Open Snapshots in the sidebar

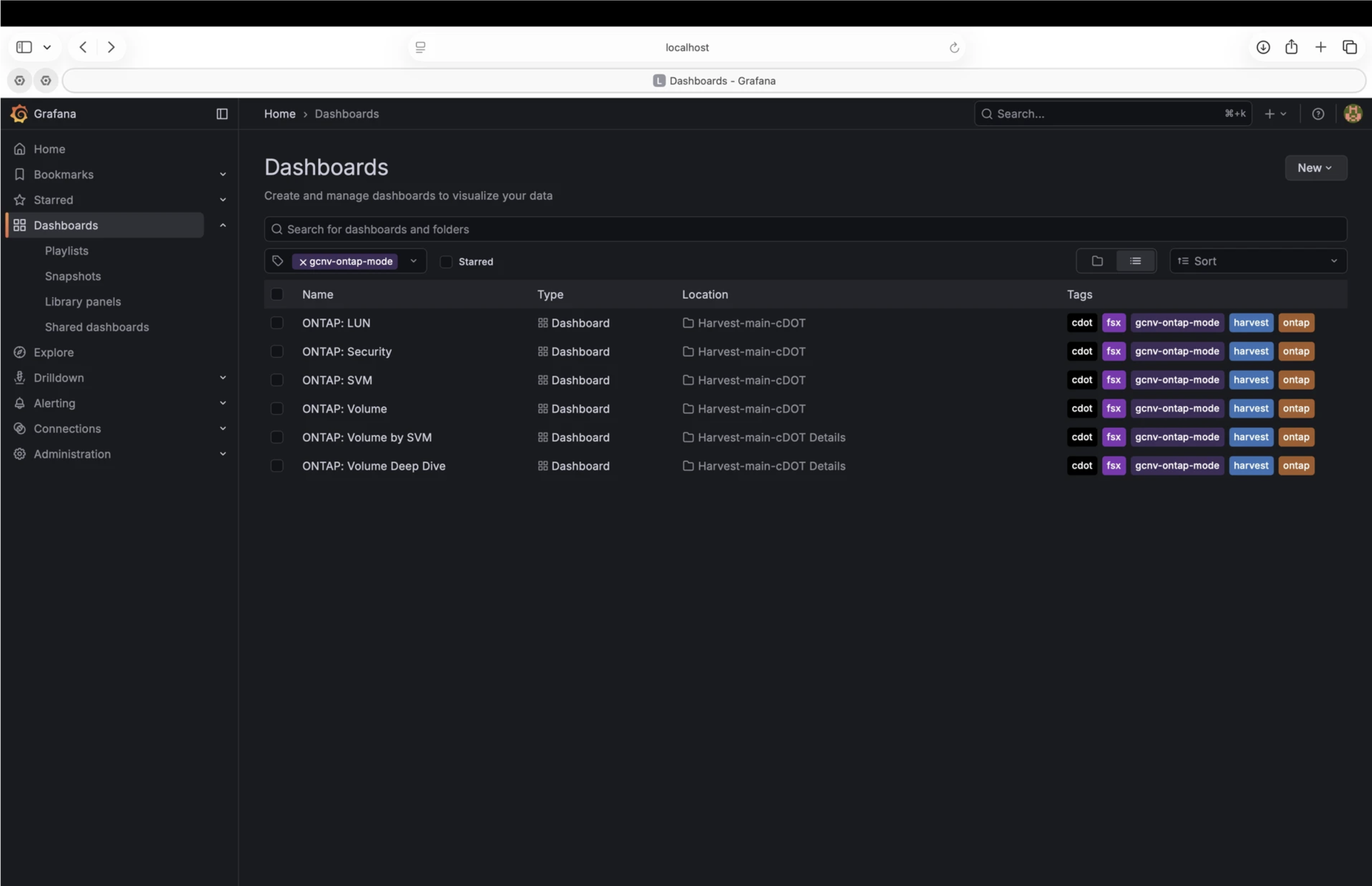[73, 276]
